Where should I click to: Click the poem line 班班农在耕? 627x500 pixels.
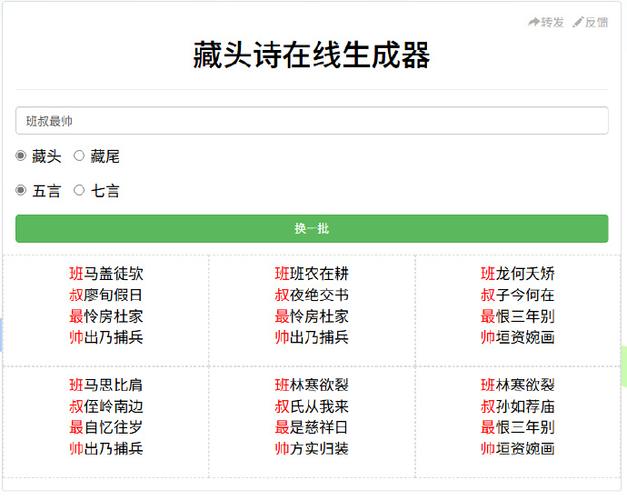pyautogui.click(x=312, y=274)
